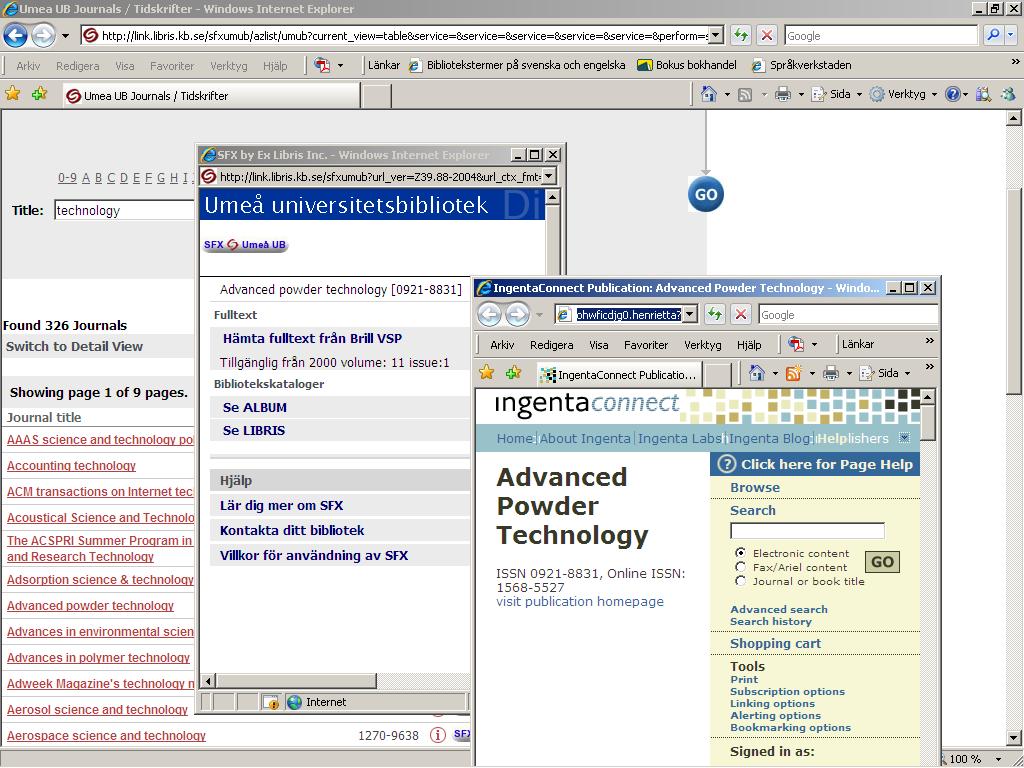This screenshot has width=1024, height=768.
Task: Go back in the Umea UB Journals window
Action: click(15, 35)
